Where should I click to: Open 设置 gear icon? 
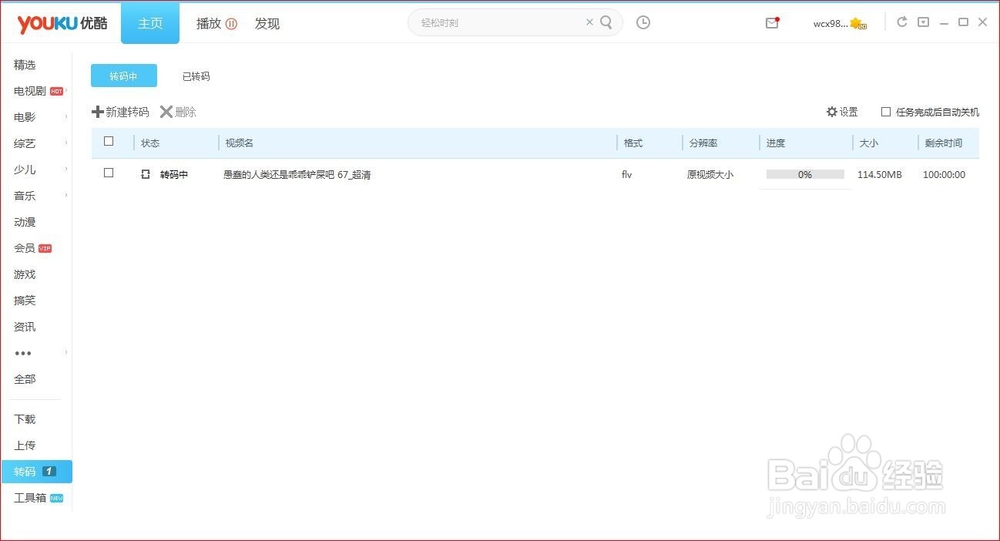click(832, 112)
